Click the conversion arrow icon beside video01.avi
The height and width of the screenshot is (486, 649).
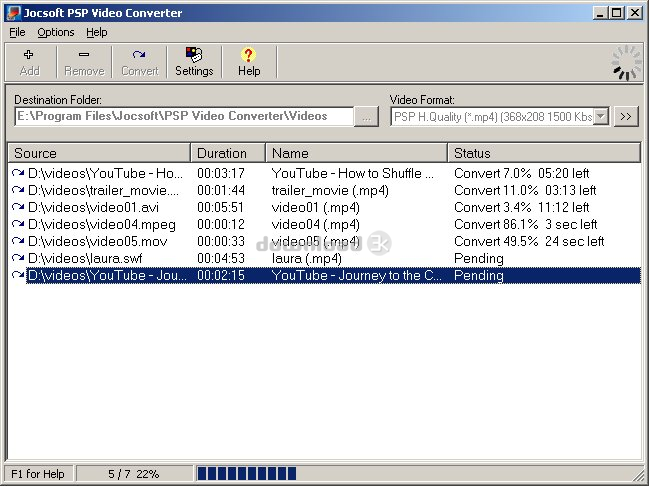coord(18,207)
